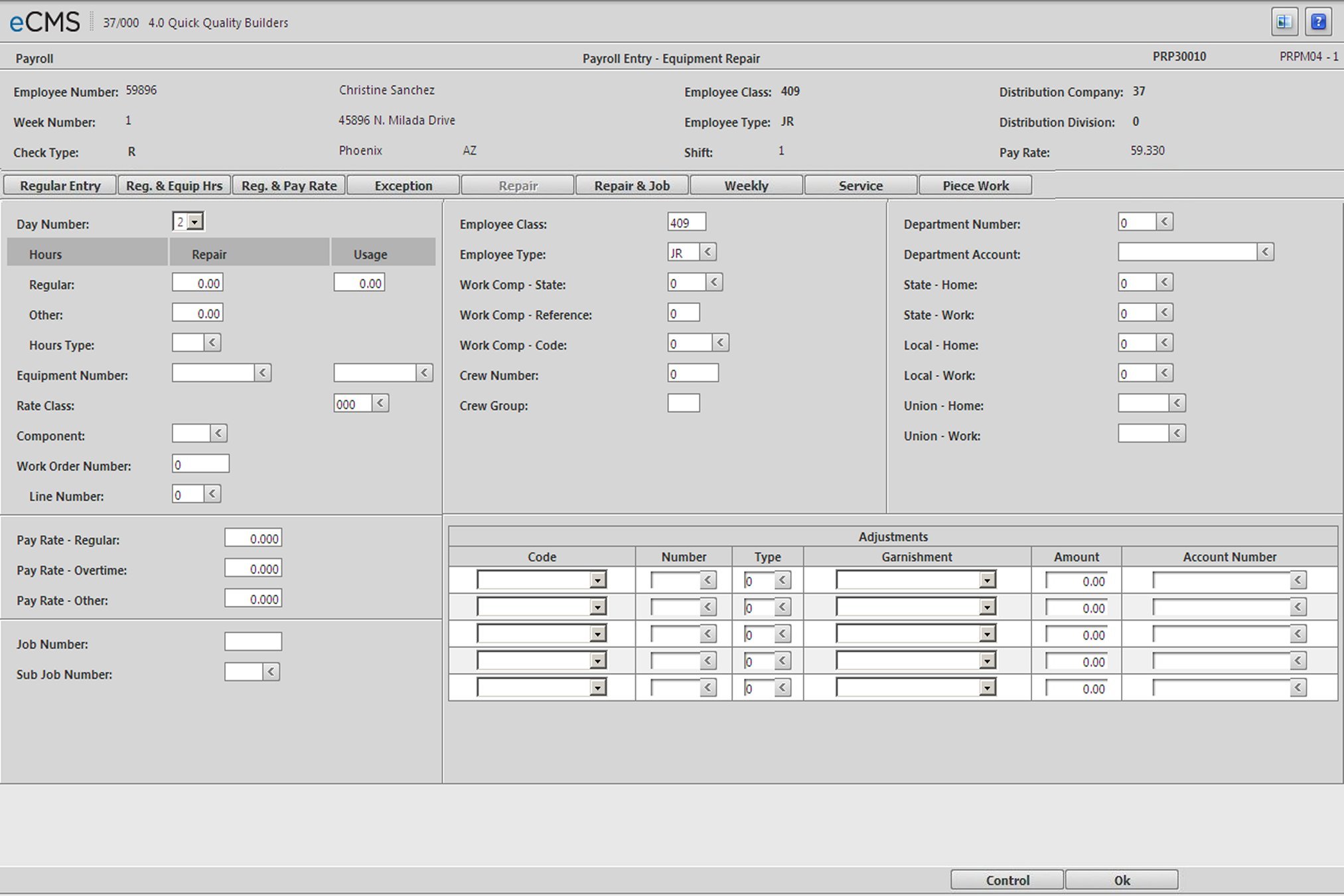Open lookup for Usage Equipment Number

[425, 373]
